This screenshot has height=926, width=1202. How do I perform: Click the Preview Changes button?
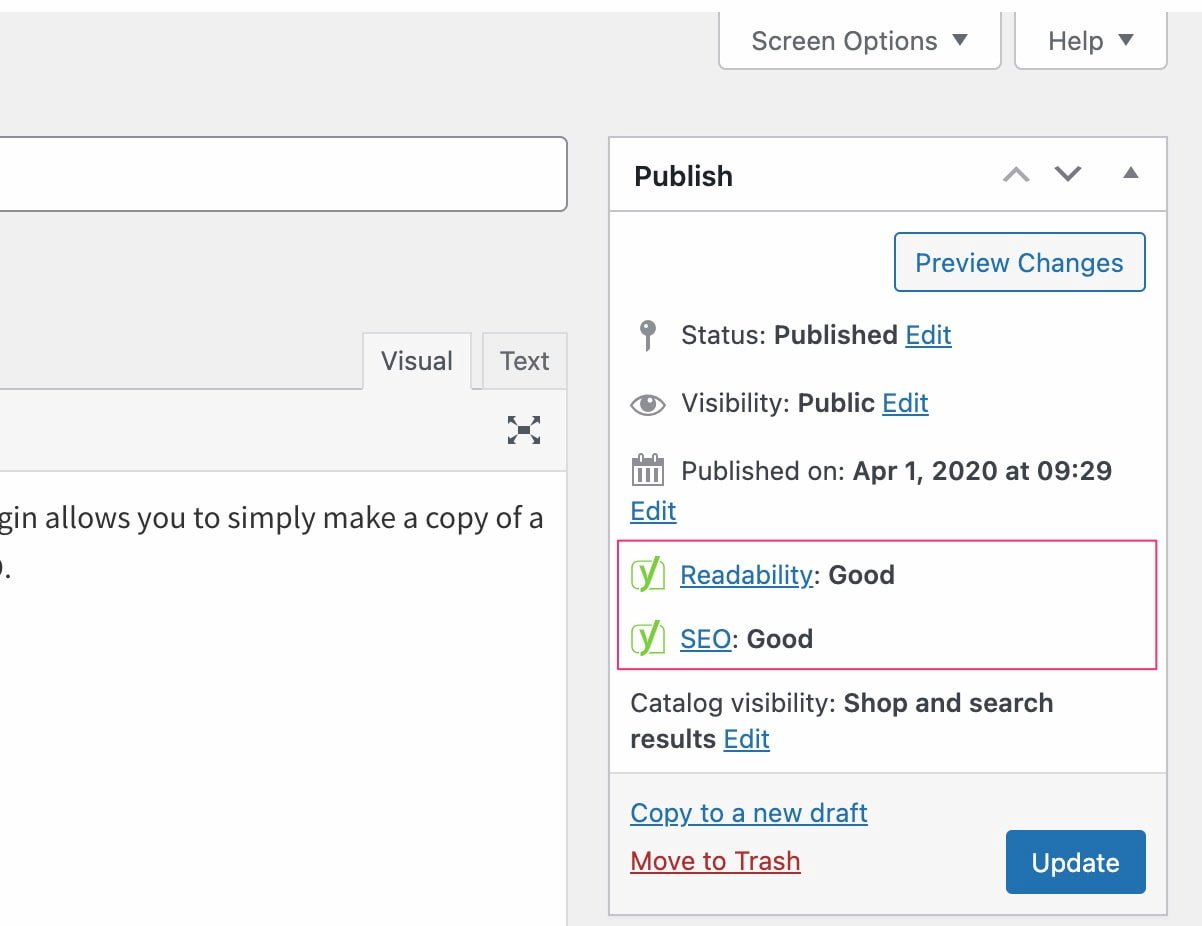tap(1019, 263)
